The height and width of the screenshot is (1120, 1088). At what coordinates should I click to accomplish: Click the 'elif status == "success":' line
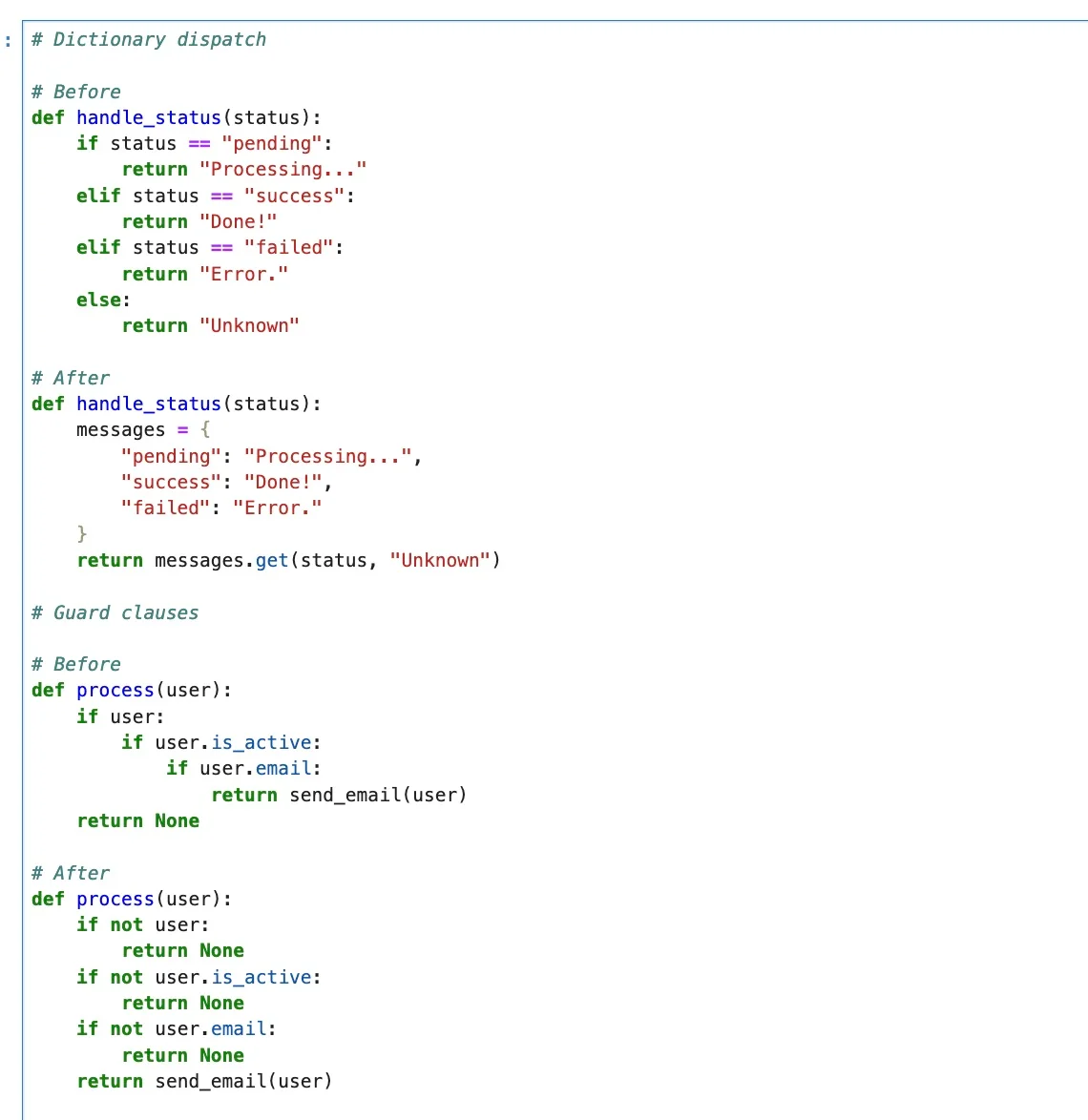pos(216,196)
